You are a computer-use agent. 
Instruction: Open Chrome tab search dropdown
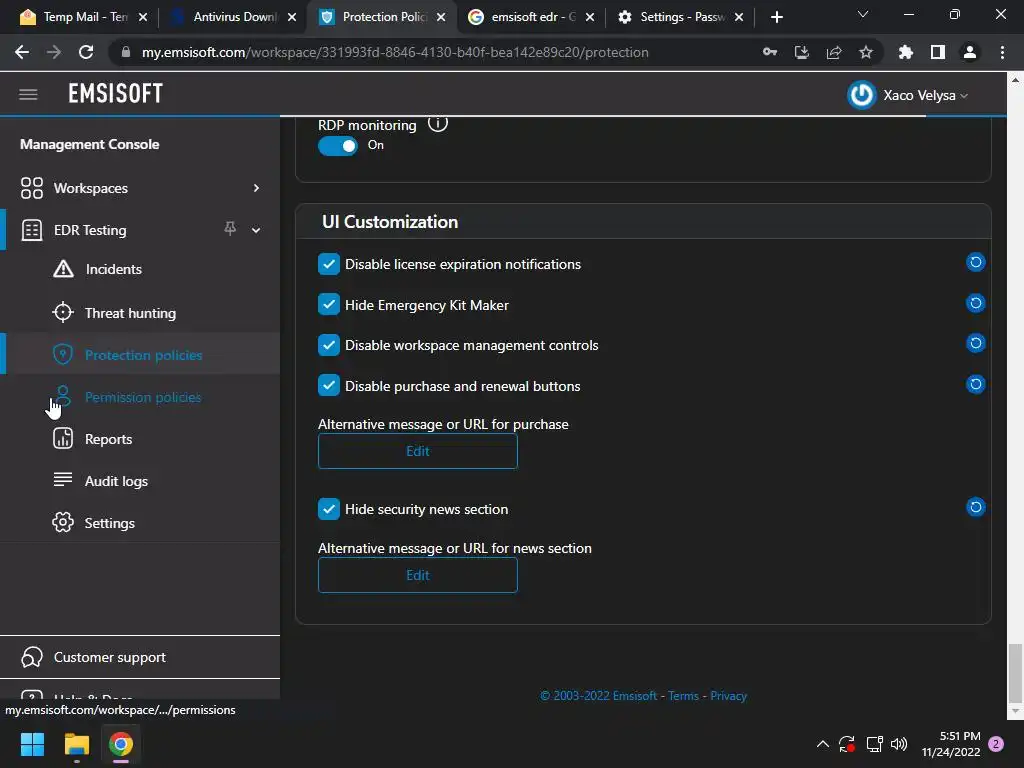863,14
